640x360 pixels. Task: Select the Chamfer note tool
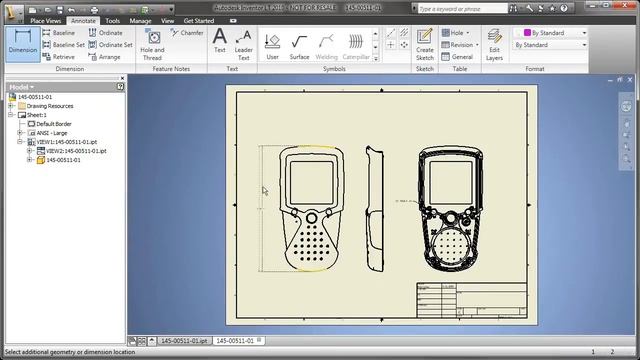(187, 33)
